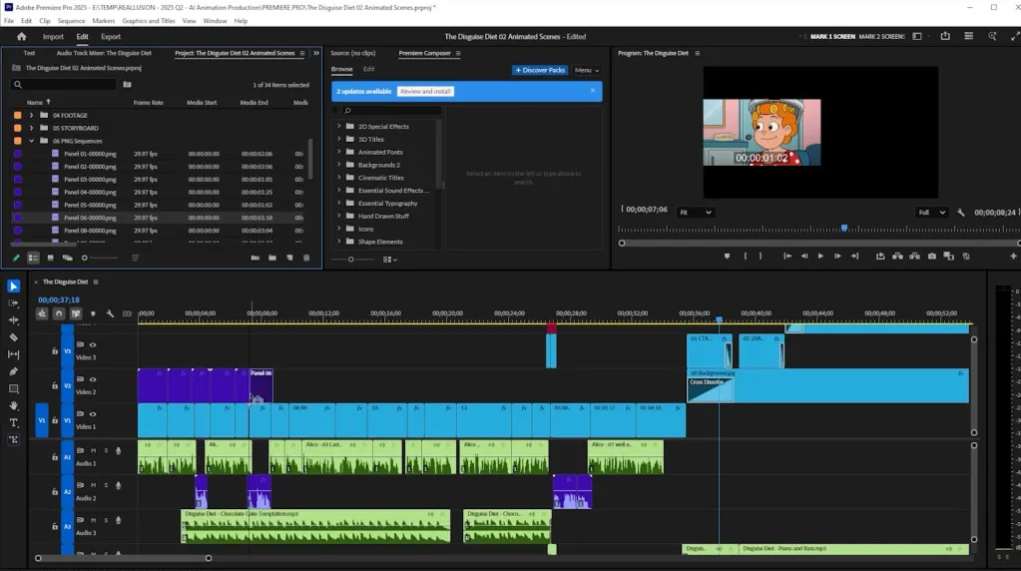Open Program monitor settings wrench
The image size is (1021, 571).
(961, 212)
